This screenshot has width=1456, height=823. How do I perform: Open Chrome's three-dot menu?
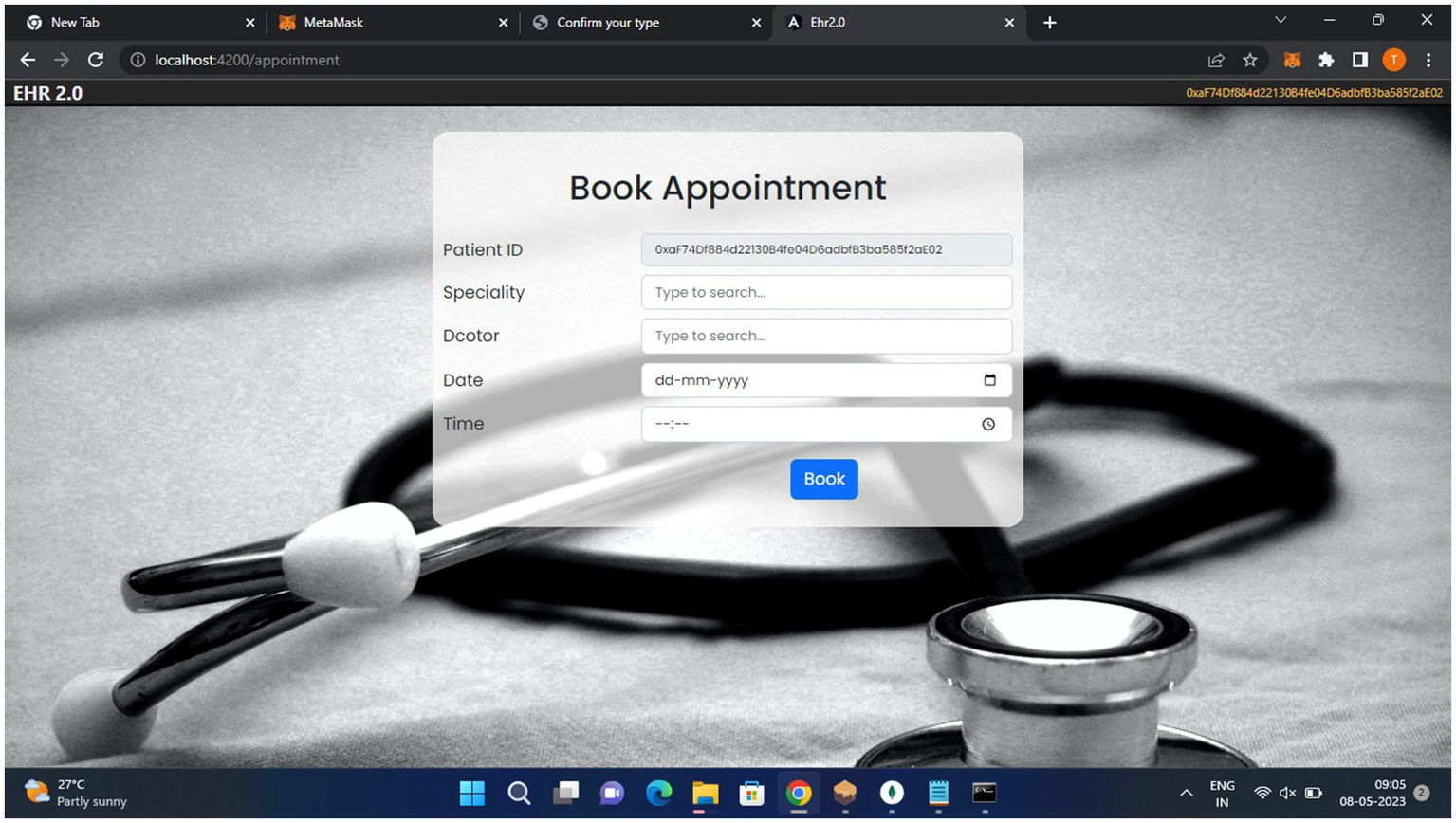(x=1428, y=60)
